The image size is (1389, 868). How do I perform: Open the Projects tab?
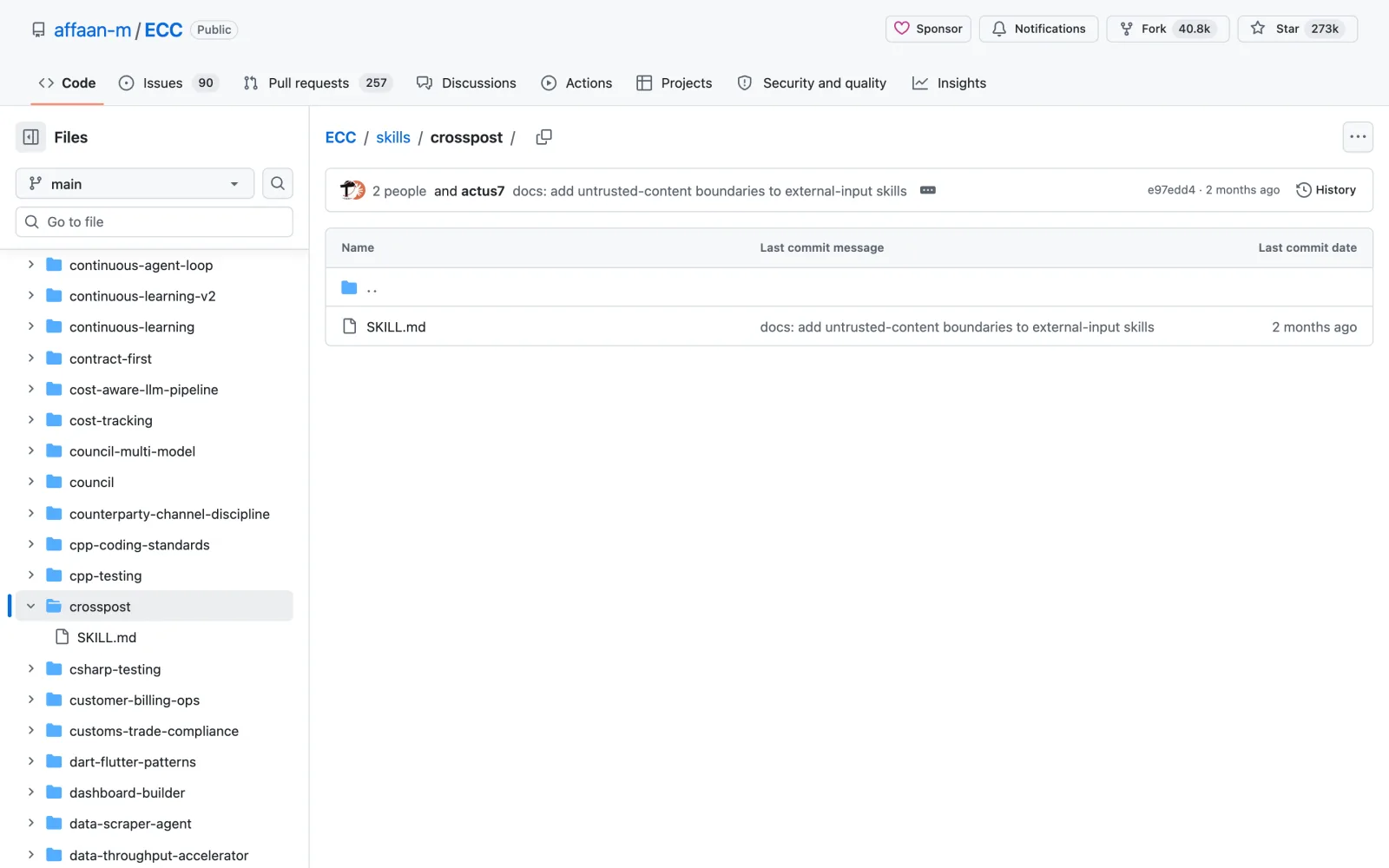pyautogui.click(x=674, y=83)
